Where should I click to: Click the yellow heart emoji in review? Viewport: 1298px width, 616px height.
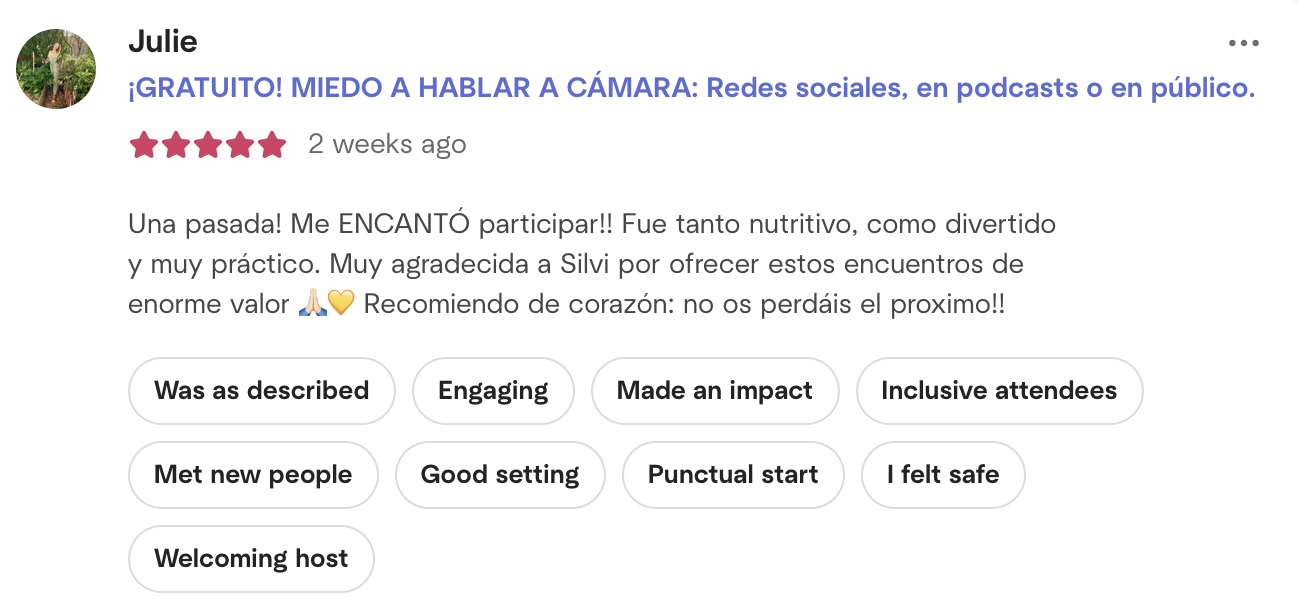pos(341,304)
